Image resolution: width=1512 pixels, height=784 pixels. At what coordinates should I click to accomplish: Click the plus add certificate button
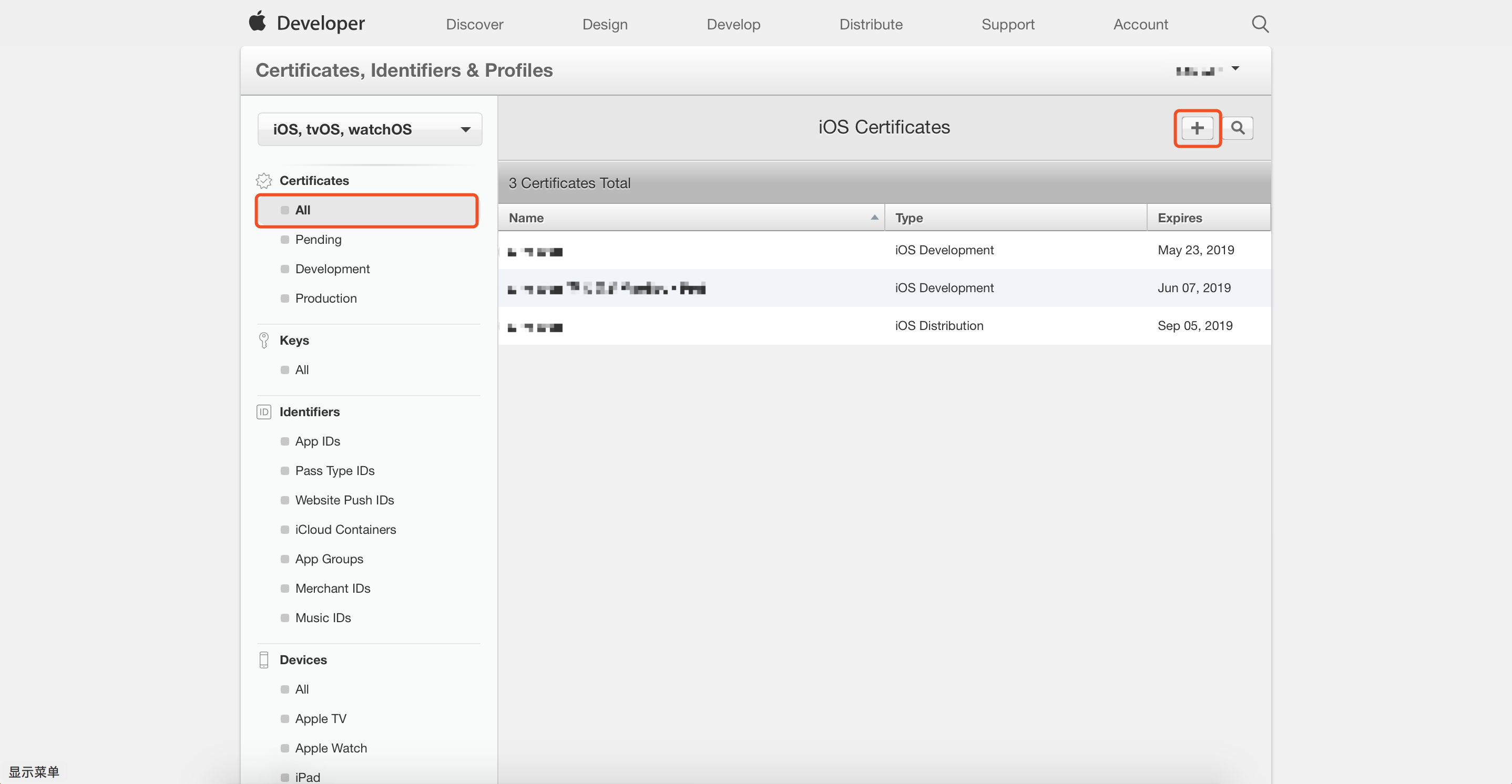1197,128
